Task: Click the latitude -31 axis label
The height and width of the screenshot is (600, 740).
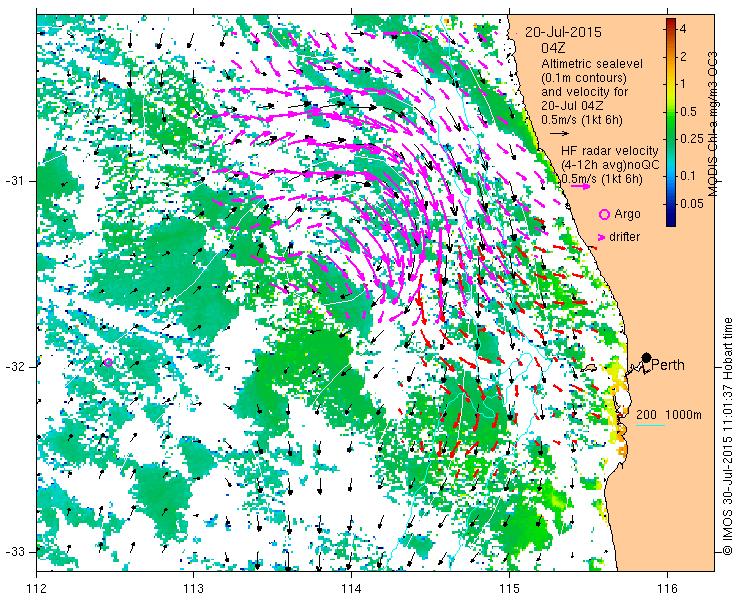Action: (14, 181)
